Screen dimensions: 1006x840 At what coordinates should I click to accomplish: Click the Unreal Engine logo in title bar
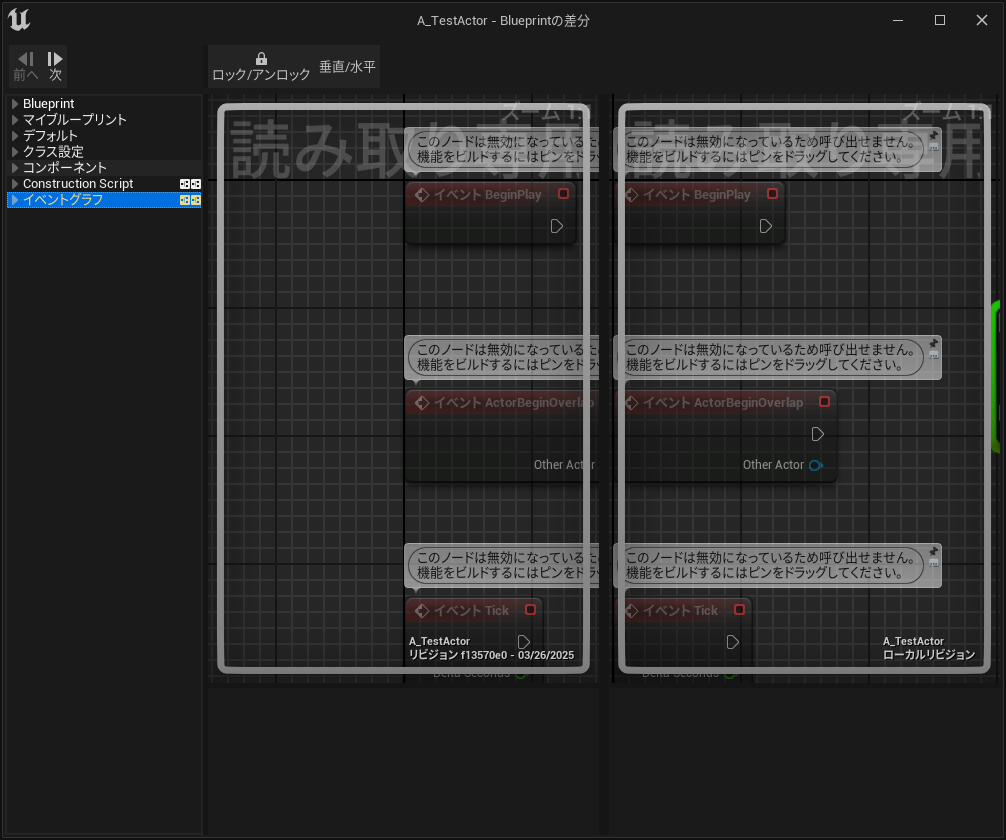coord(19,20)
